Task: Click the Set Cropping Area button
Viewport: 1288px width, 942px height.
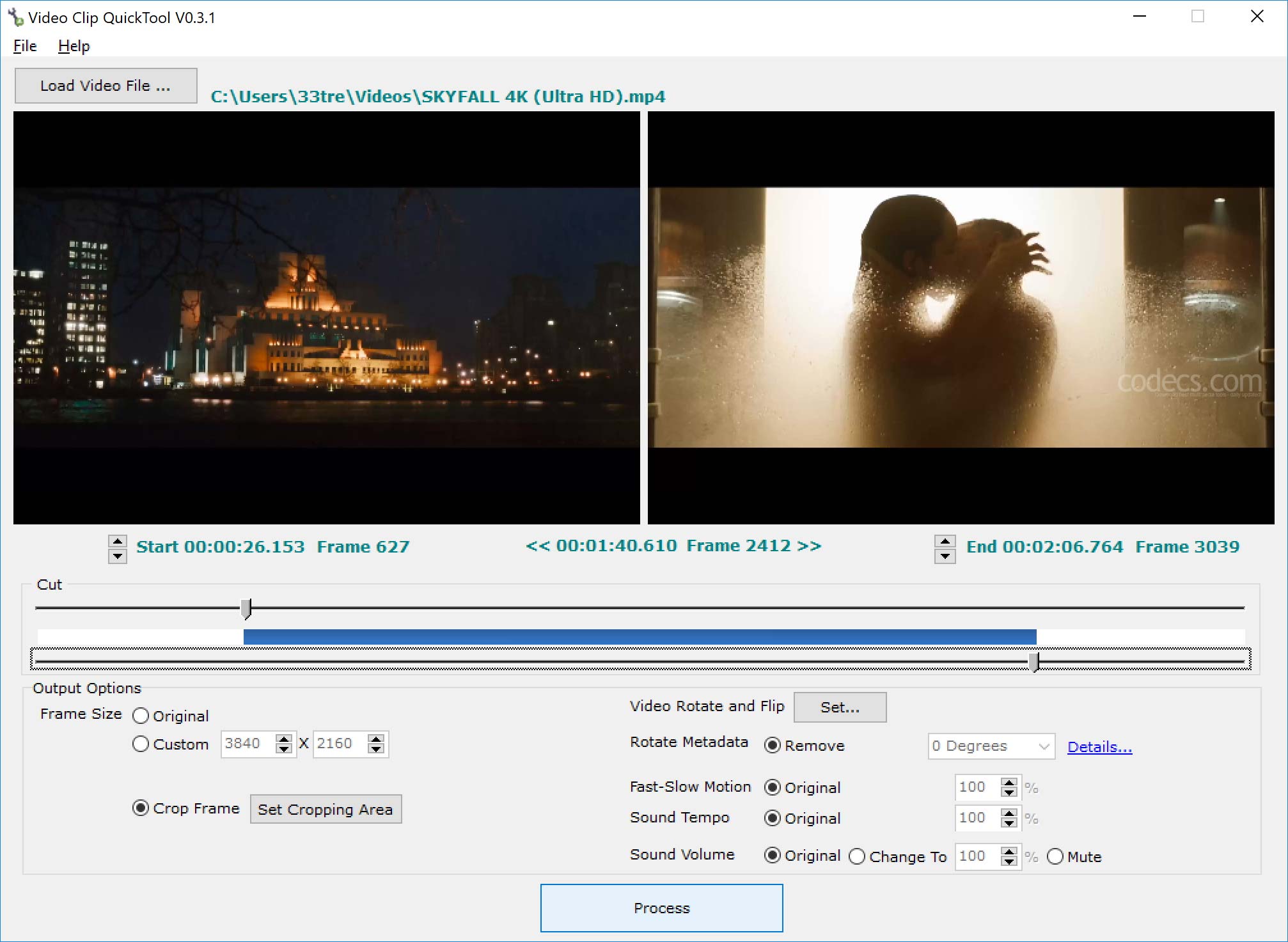Action: pyautogui.click(x=326, y=809)
